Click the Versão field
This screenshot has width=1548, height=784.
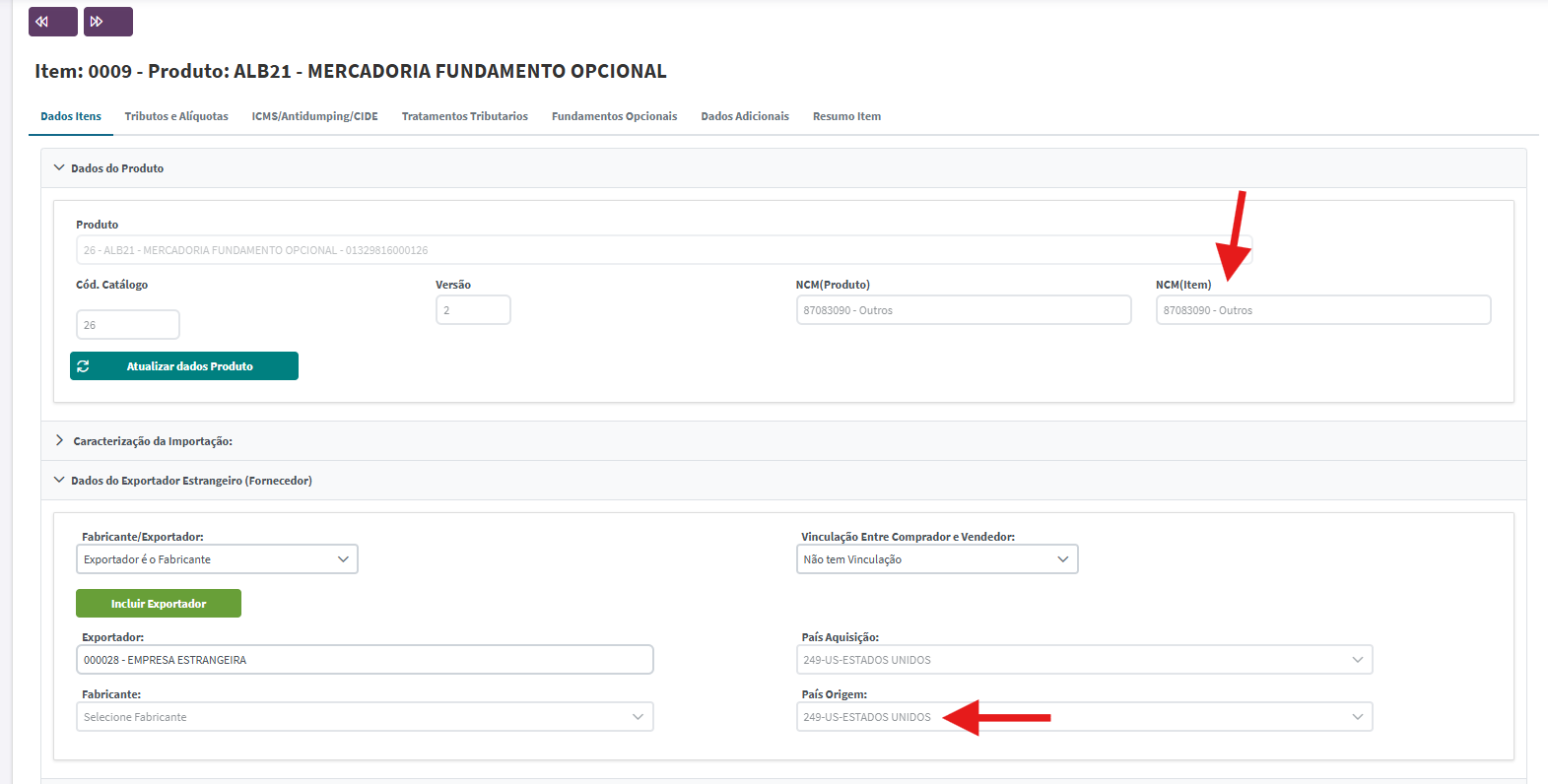(473, 310)
